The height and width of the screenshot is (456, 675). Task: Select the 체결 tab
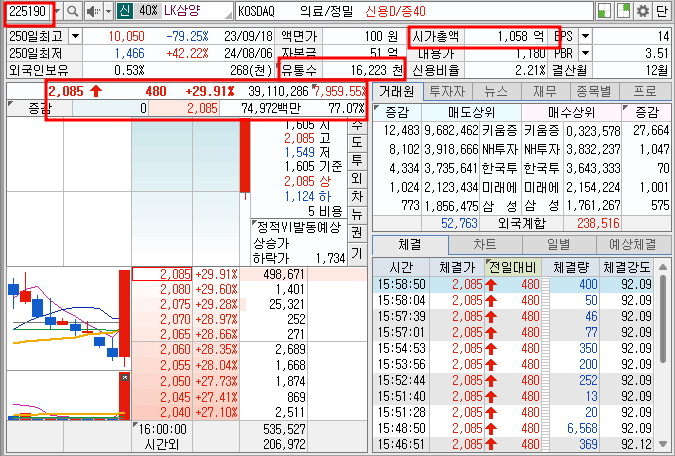click(x=410, y=245)
